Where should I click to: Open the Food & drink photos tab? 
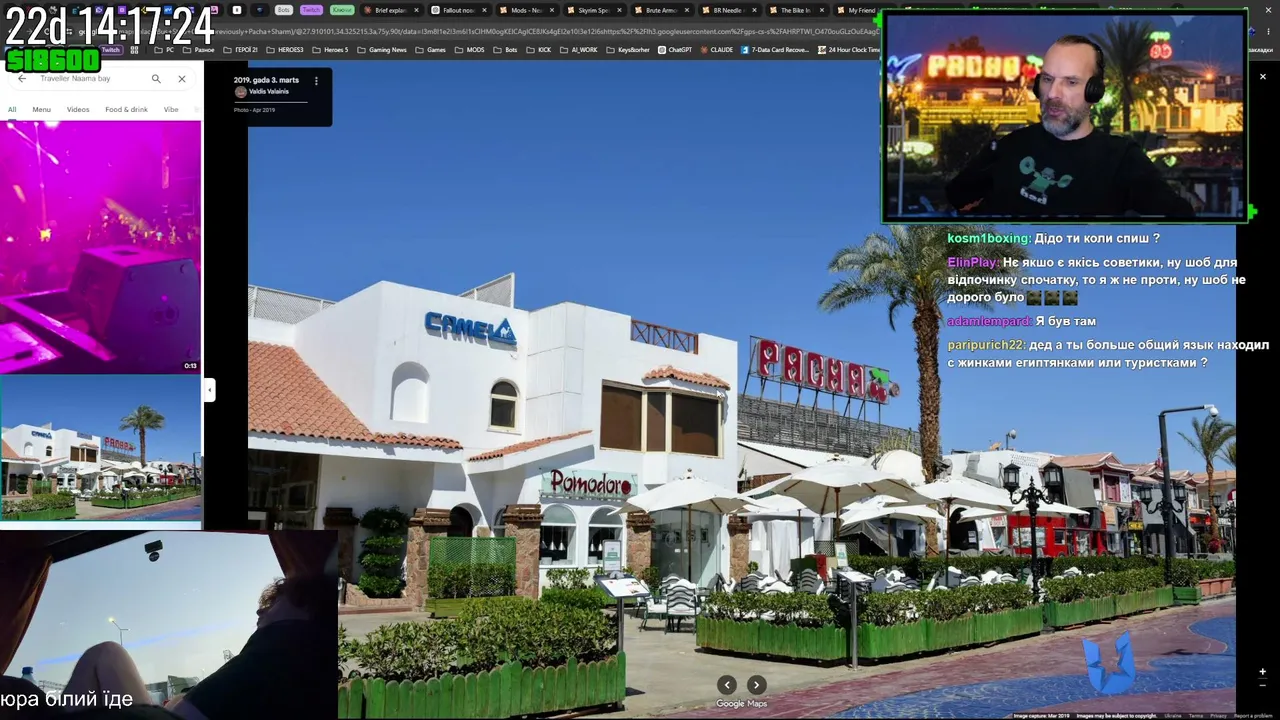[126, 109]
